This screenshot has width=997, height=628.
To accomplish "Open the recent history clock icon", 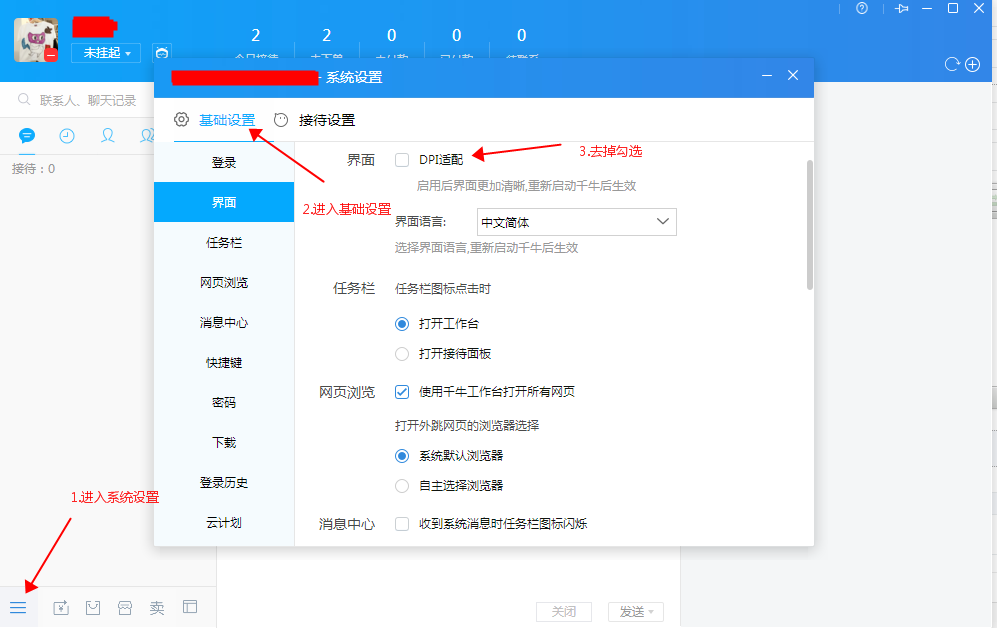I will [x=67, y=135].
